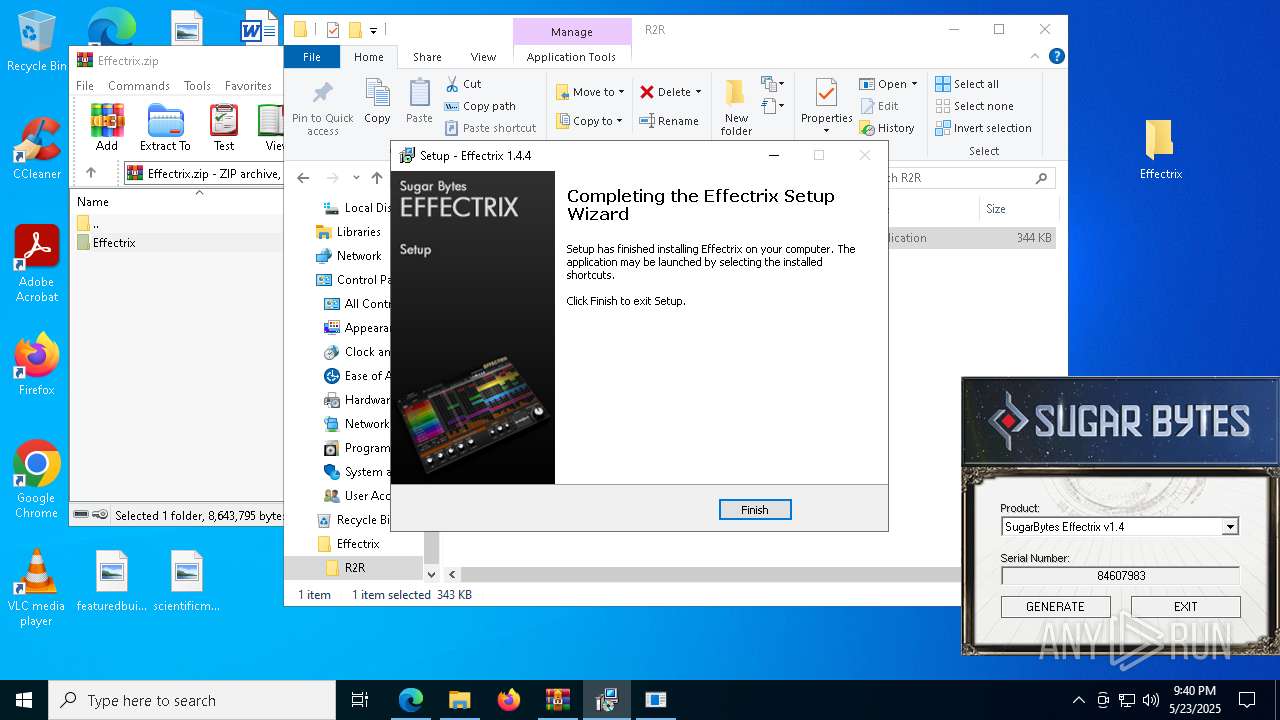Open the Favorites menu in WinRAR
This screenshot has width=1280, height=720.
[x=248, y=86]
